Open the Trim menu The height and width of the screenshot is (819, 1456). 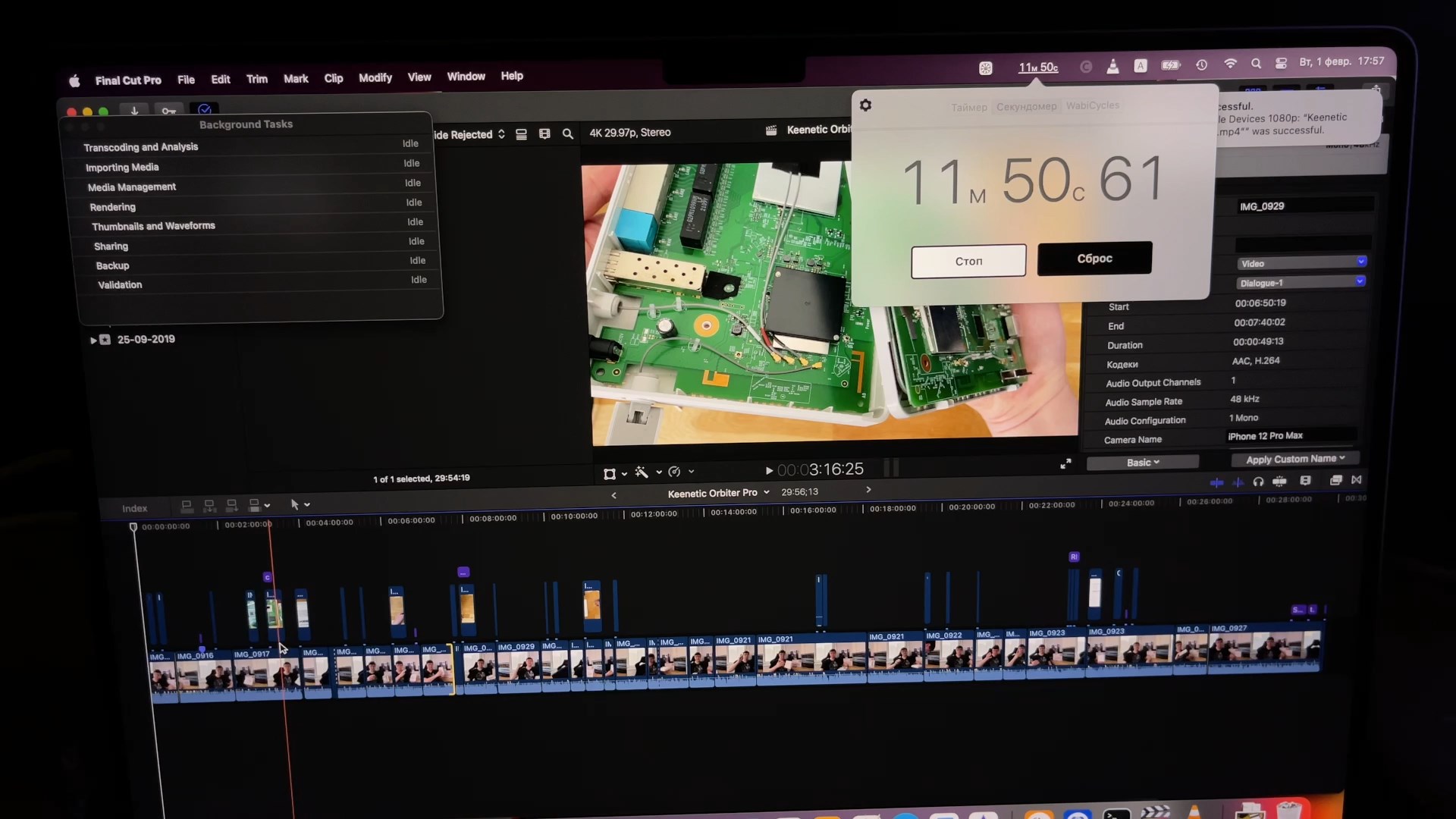pyautogui.click(x=257, y=79)
